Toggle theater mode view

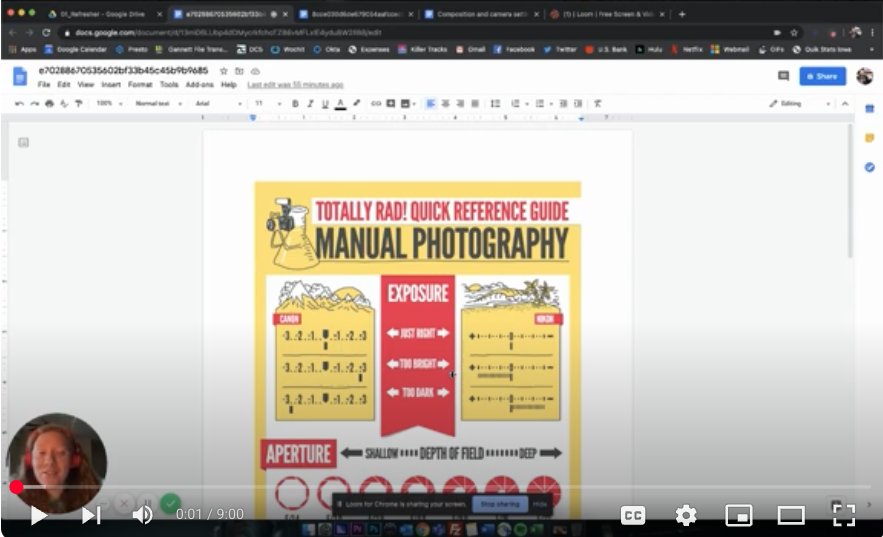791,515
